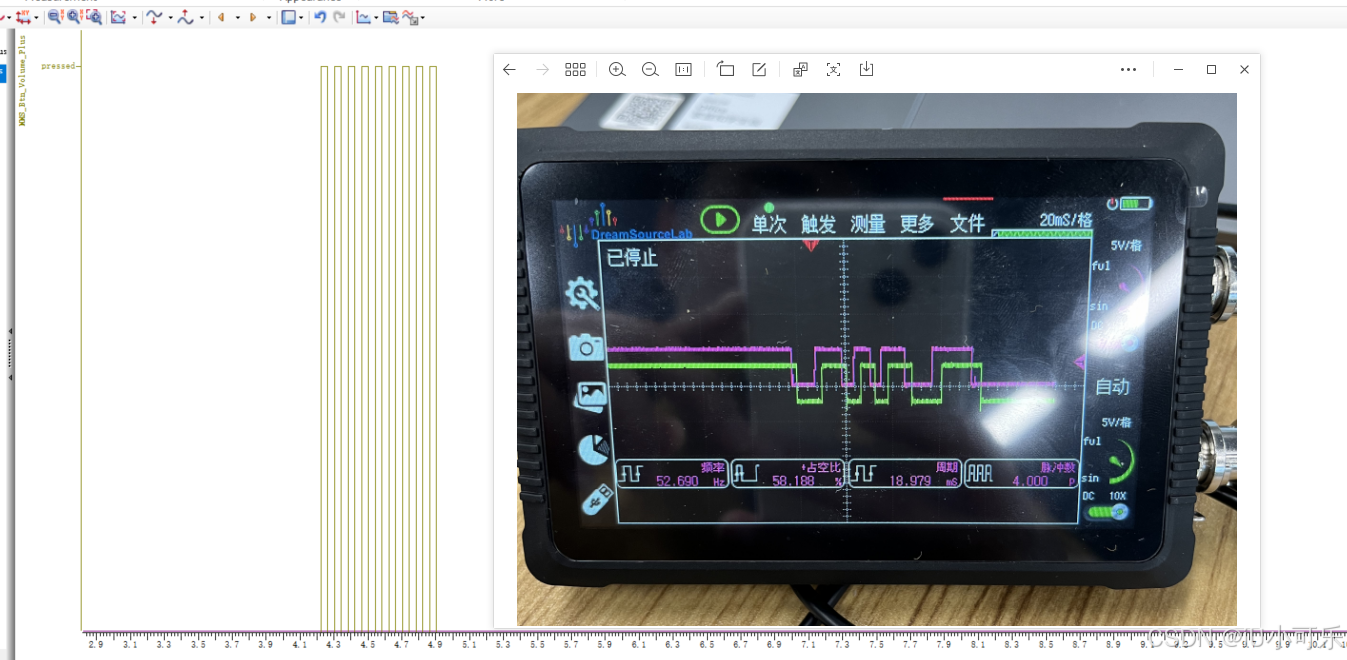Click the chart axes view icon

click(365, 17)
